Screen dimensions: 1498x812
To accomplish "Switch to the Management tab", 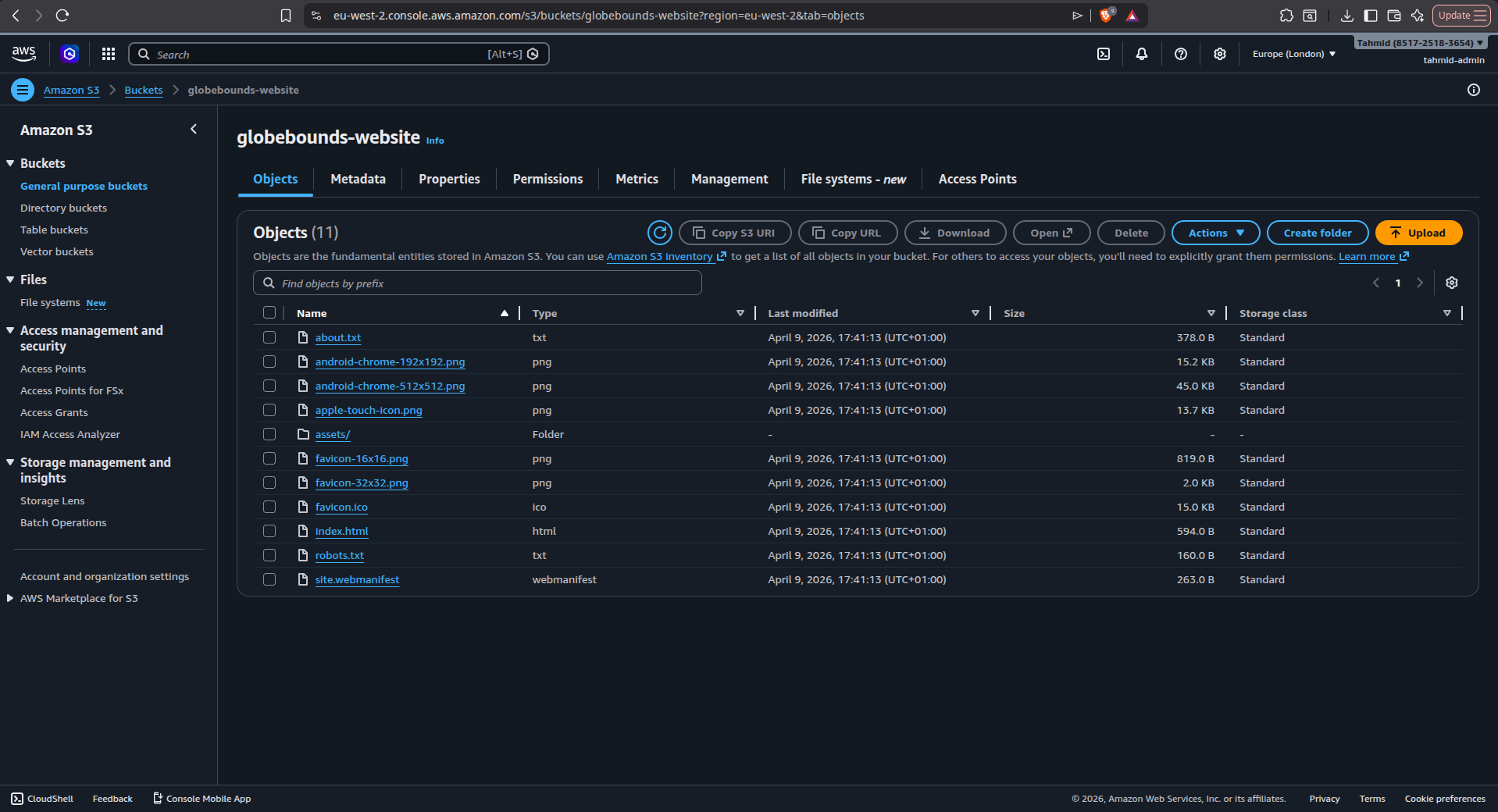I will pyautogui.click(x=729, y=179).
